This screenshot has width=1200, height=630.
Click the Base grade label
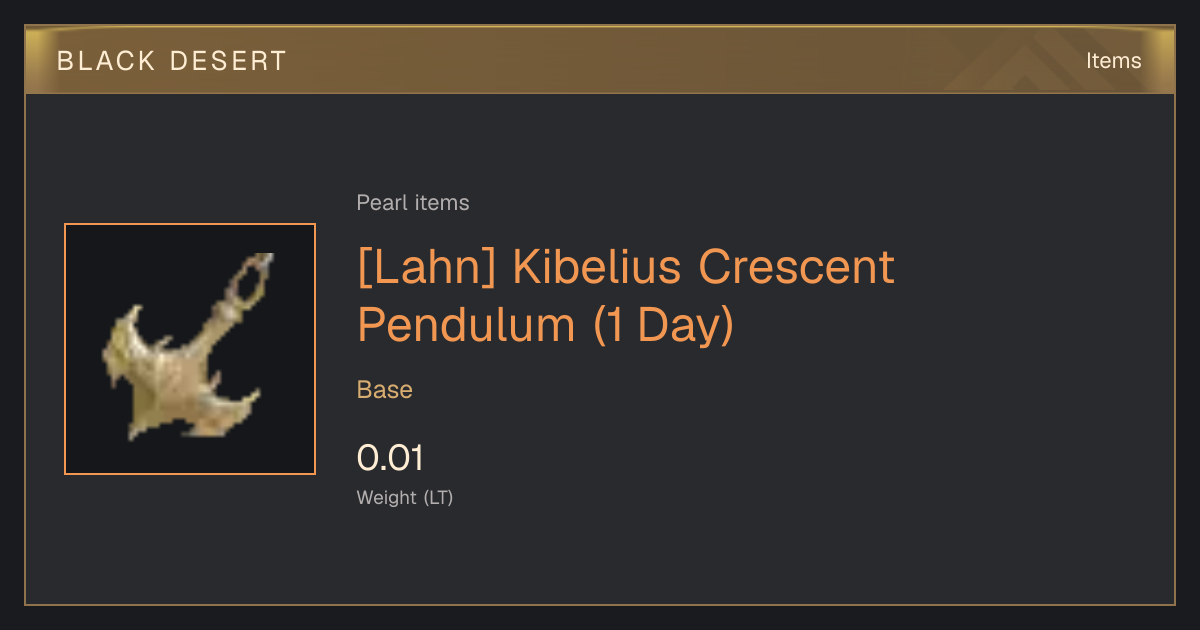point(385,390)
